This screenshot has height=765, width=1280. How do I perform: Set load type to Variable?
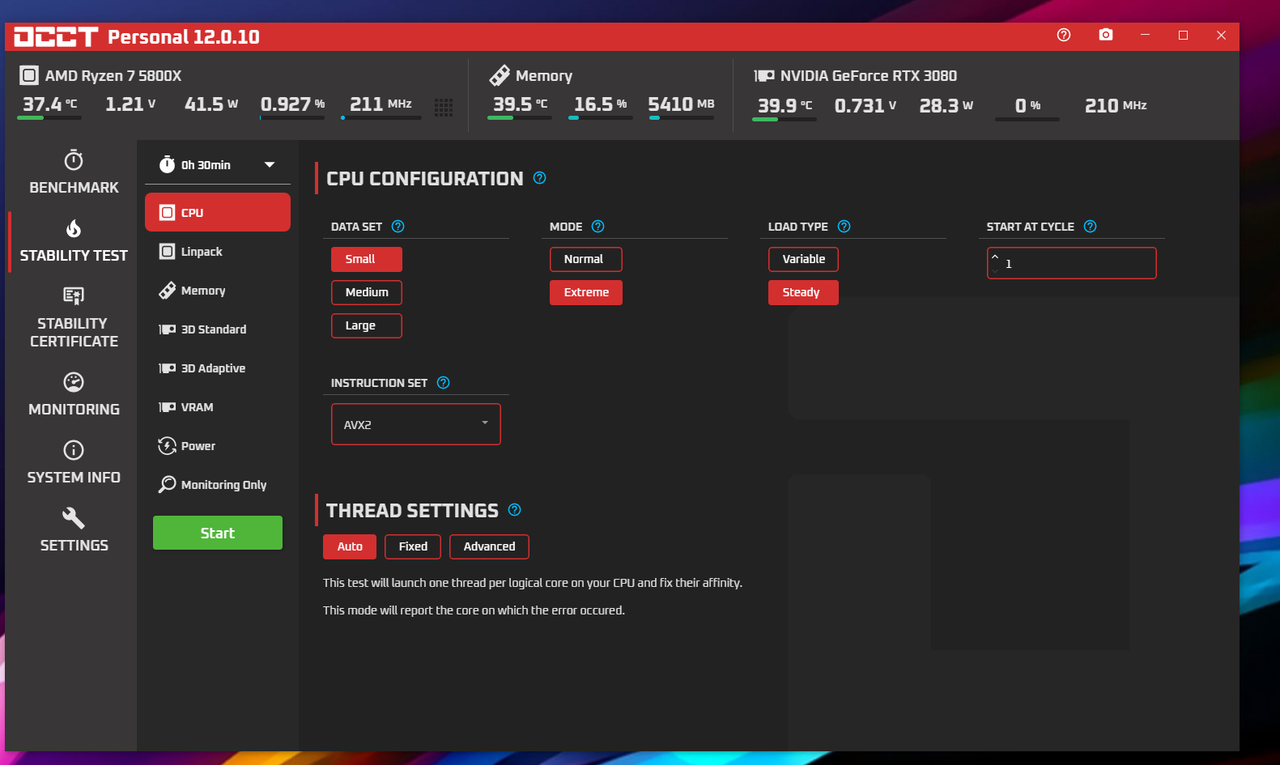pyautogui.click(x=803, y=259)
